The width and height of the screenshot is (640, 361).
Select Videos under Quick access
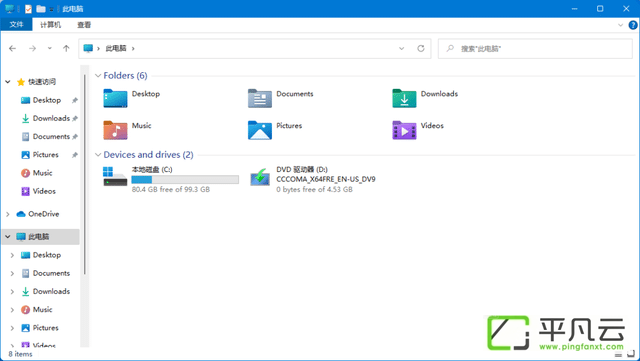[x=44, y=191]
